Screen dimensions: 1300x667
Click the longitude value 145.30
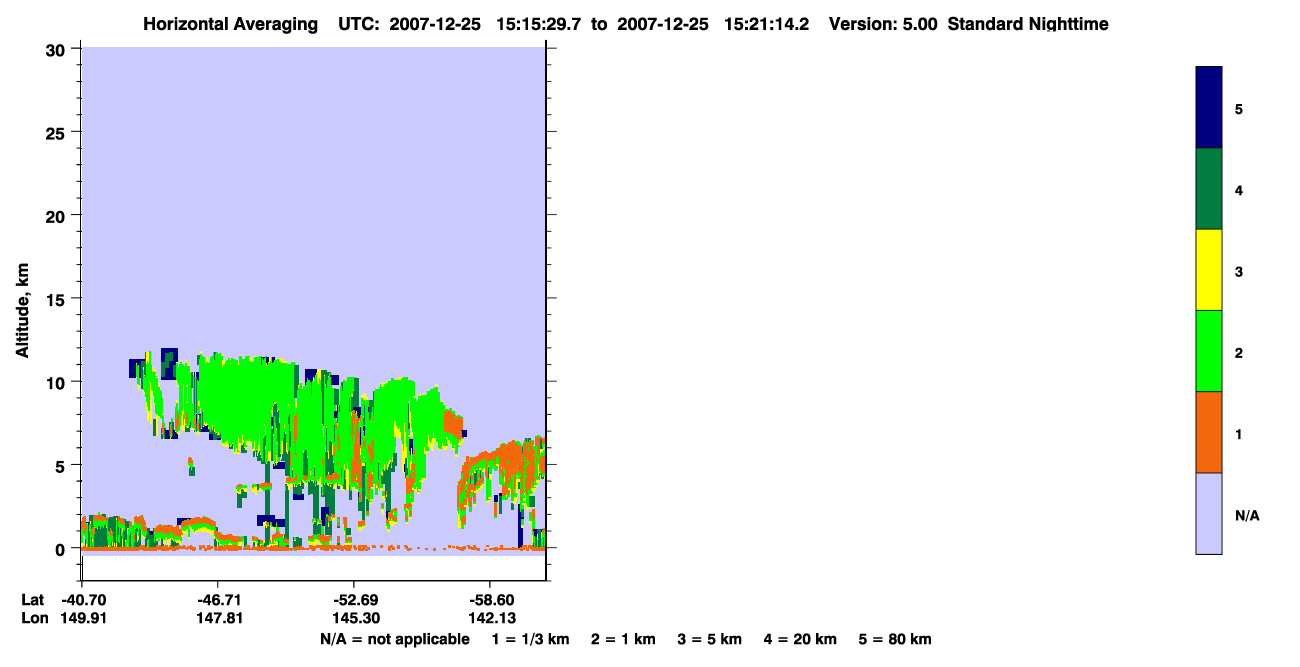(355, 618)
